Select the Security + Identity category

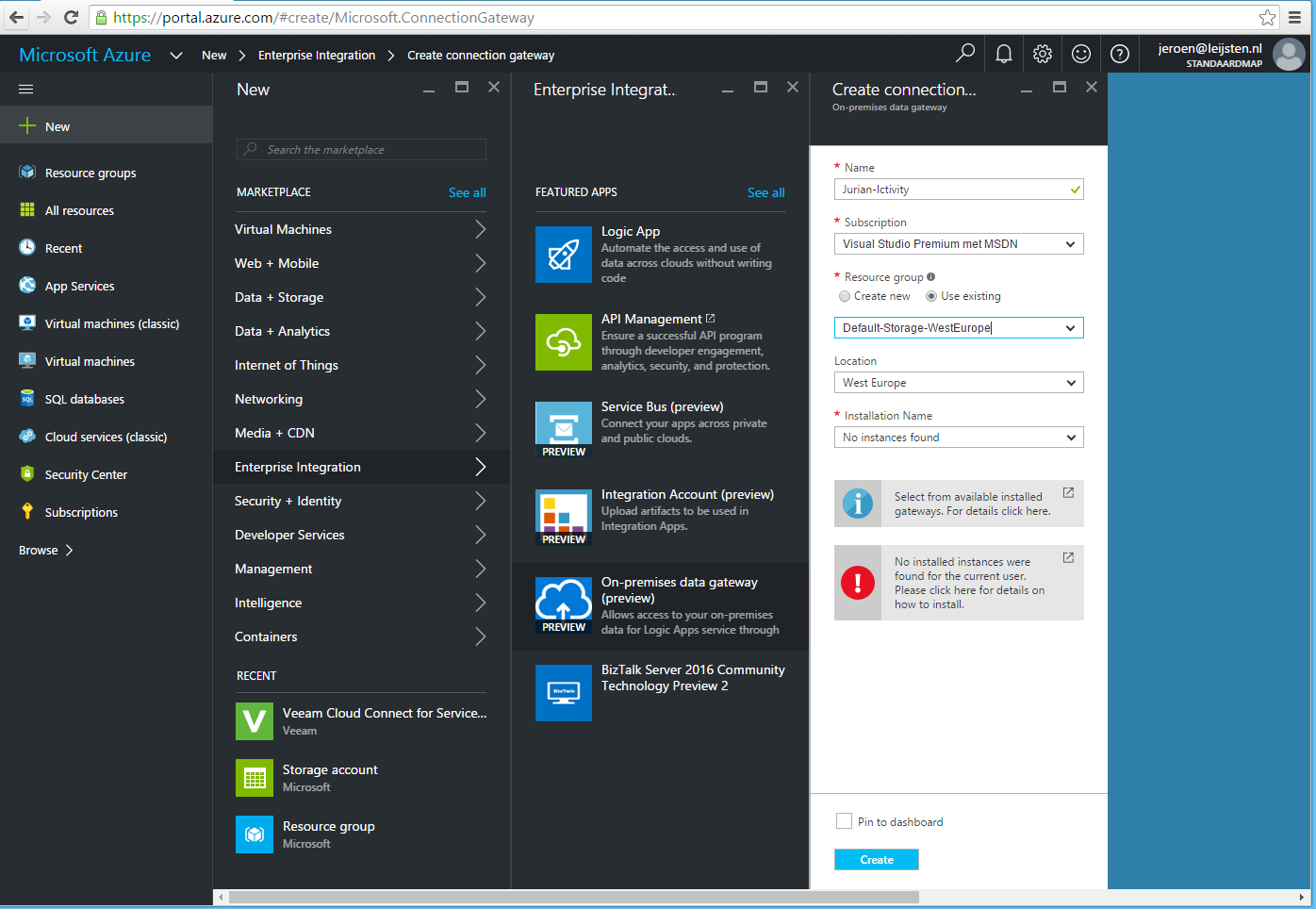[362, 501]
